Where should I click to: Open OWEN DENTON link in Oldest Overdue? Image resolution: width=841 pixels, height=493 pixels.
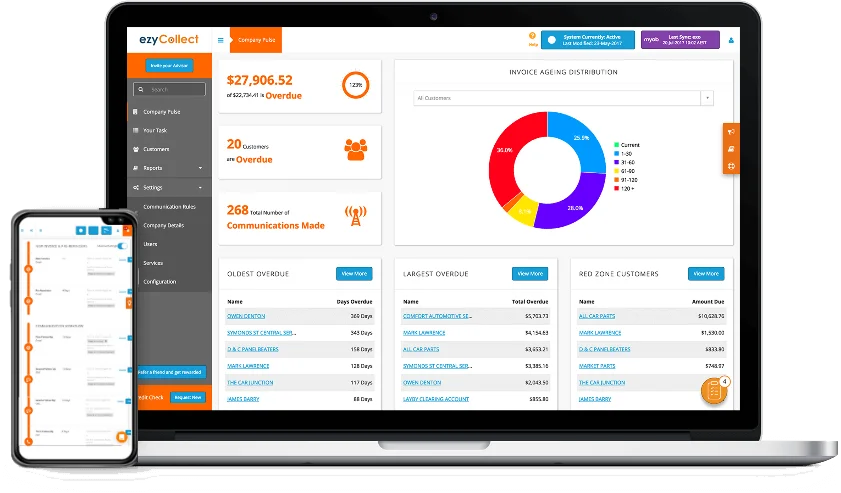246,316
